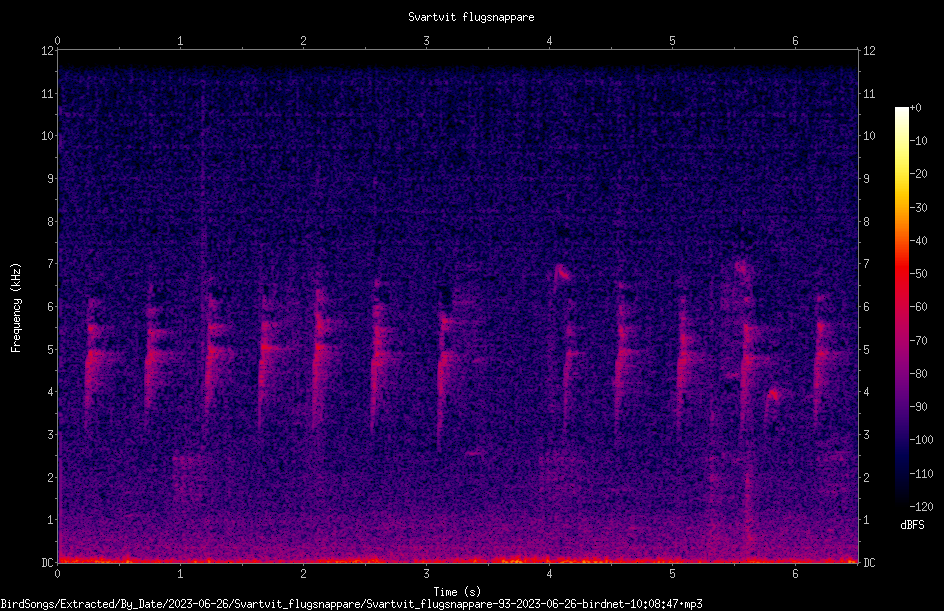The width and height of the screenshot is (944, 611).
Task: Click the isolated 4 kHz note near 5.8 seconds
Action: pyautogui.click(x=773, y=395)
